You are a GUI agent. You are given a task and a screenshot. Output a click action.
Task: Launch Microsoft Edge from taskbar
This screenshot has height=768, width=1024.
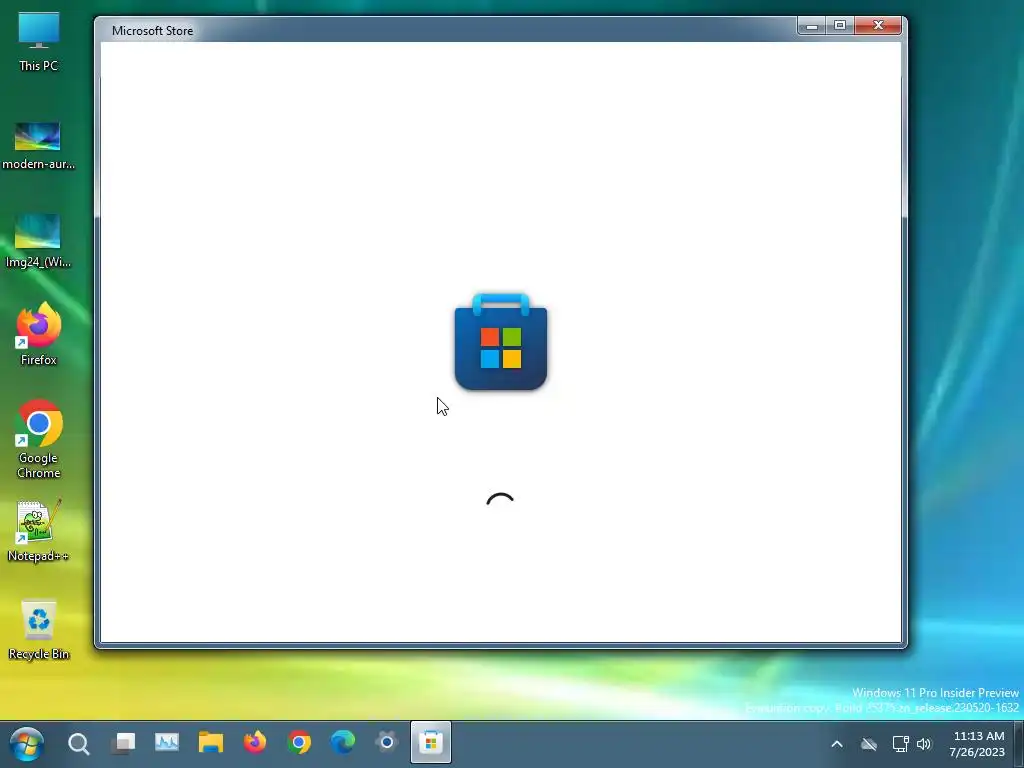coord(343,743)
